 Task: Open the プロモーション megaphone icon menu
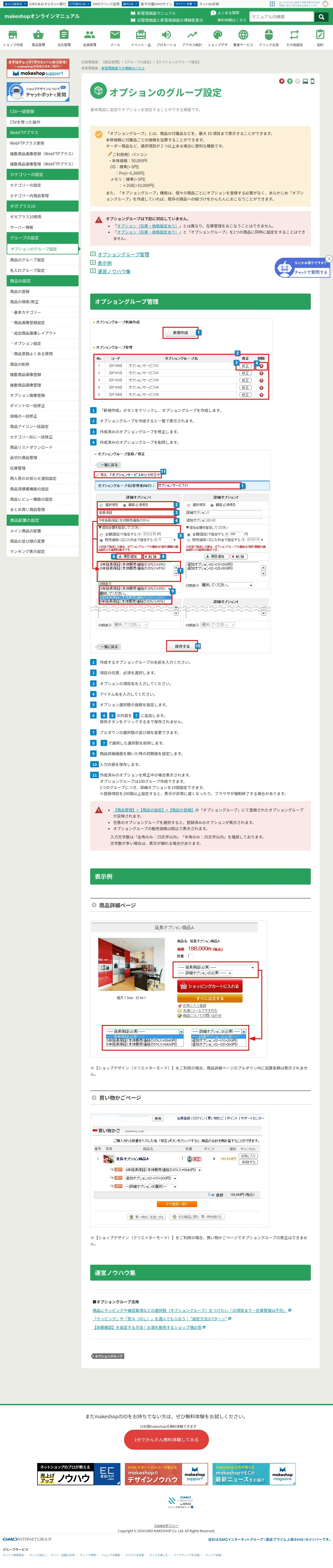pos(167,38)
